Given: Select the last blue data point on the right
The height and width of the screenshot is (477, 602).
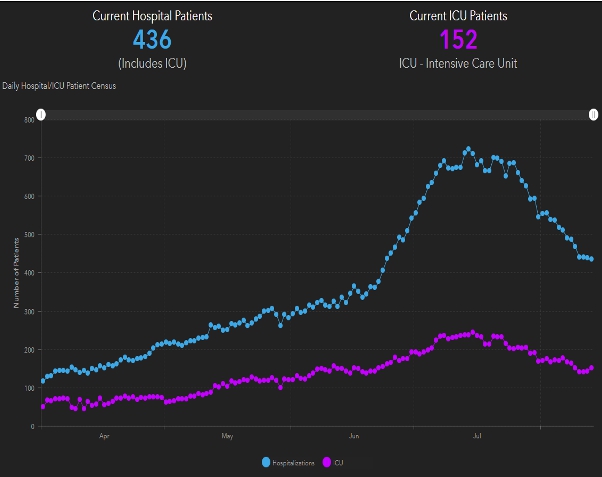Looking at the screenshot, I should [x=591, y=259].
